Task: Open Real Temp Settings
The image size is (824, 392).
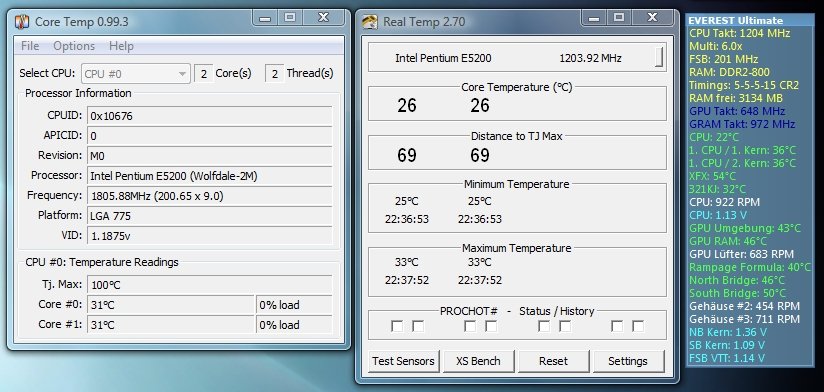Action: tap(628, 361)
